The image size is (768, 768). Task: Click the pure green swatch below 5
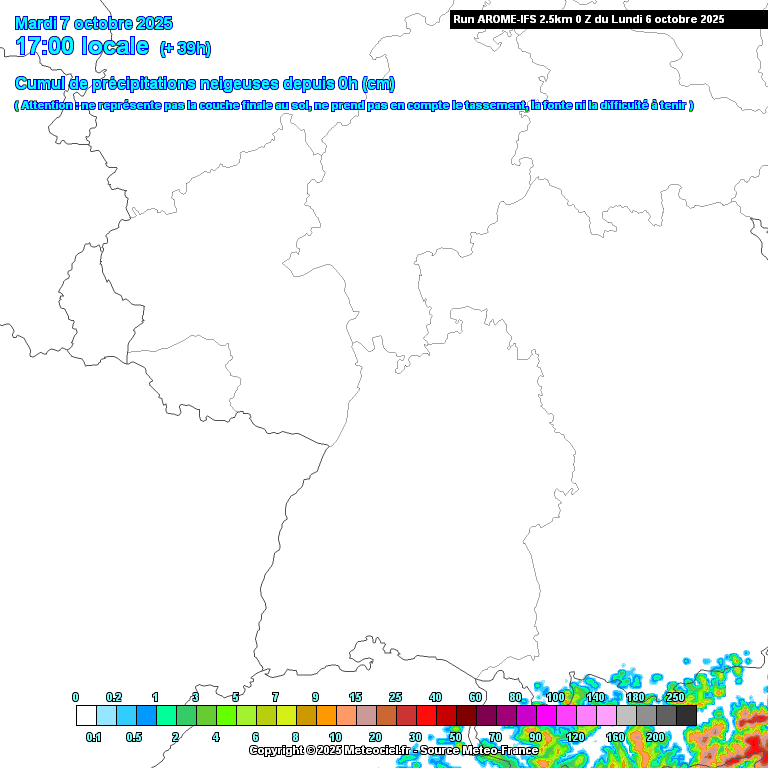(x=226, y=715)
